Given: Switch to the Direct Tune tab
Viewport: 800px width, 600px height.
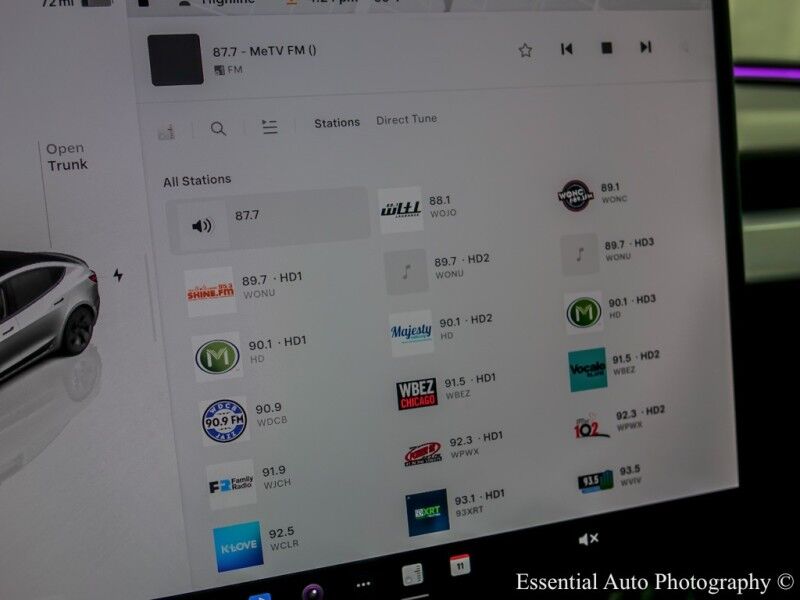Looking at the screenshot, I should [406, 120].
